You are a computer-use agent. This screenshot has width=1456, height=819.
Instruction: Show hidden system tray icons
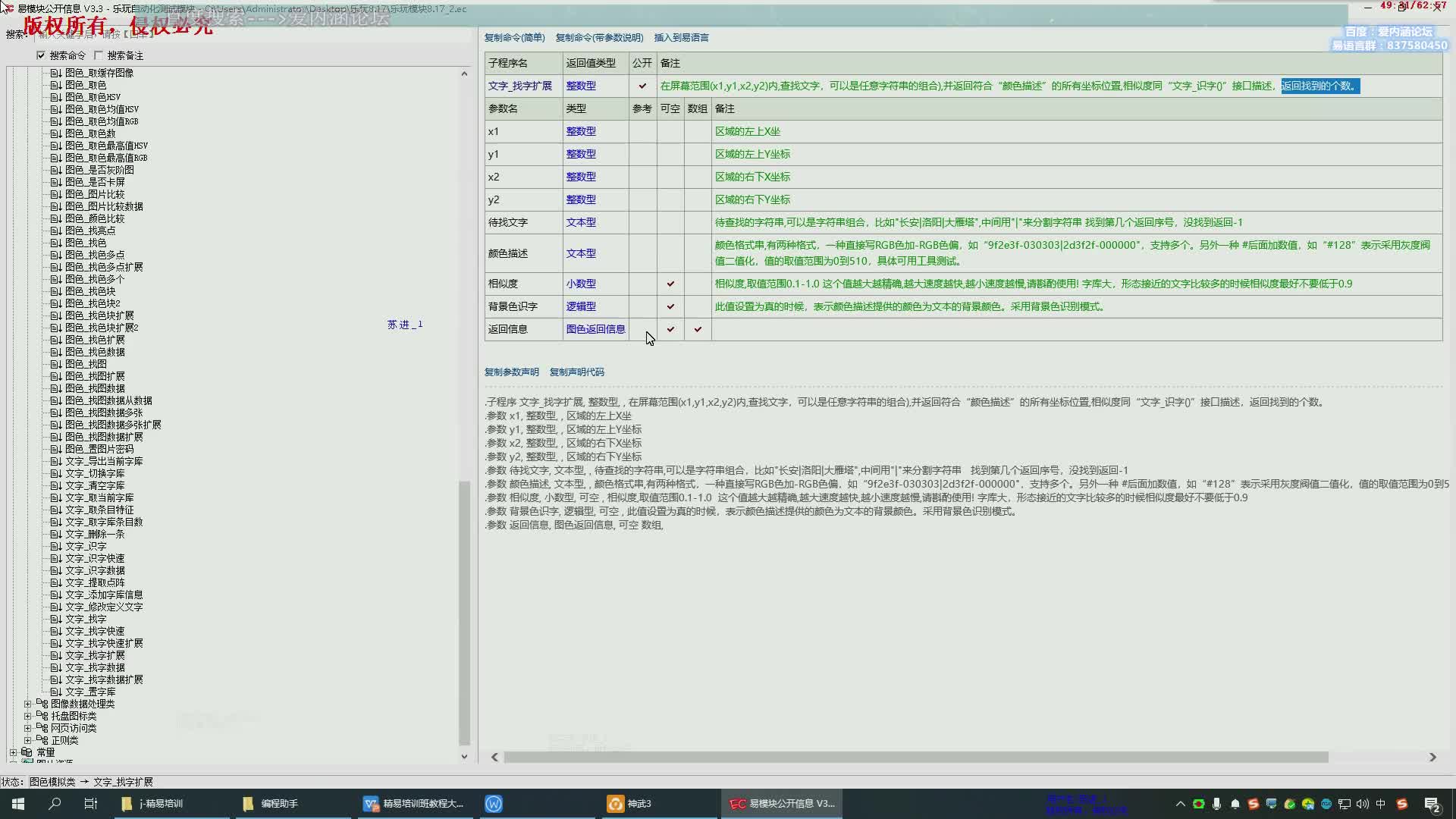pyautogui.click(x=1180, y=804)
